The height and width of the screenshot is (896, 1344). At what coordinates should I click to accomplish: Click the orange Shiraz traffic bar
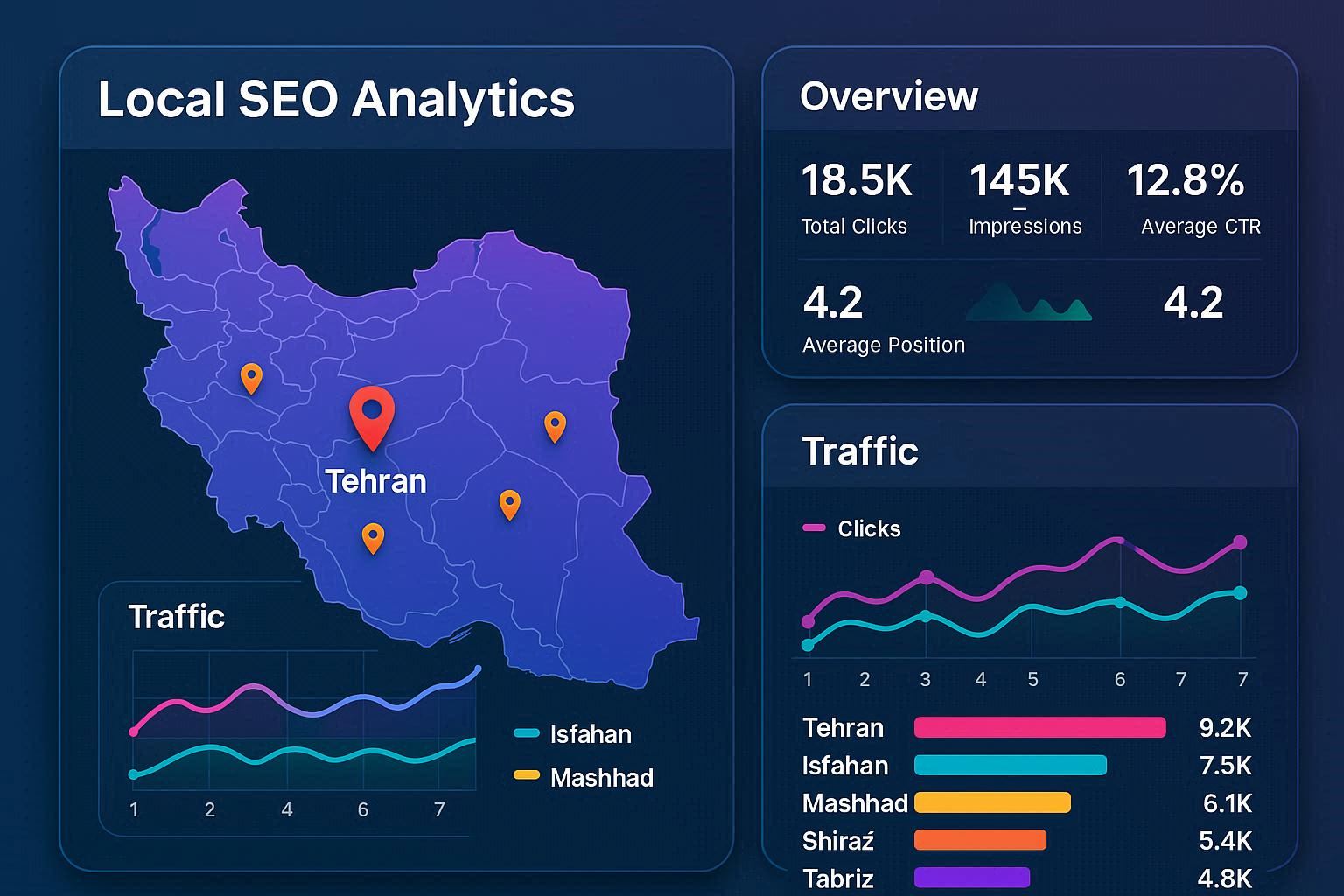point(980,841)
